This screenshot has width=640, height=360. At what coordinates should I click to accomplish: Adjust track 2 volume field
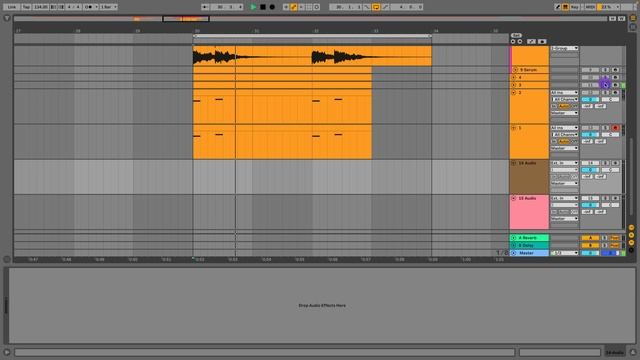[x=590, y=99]
